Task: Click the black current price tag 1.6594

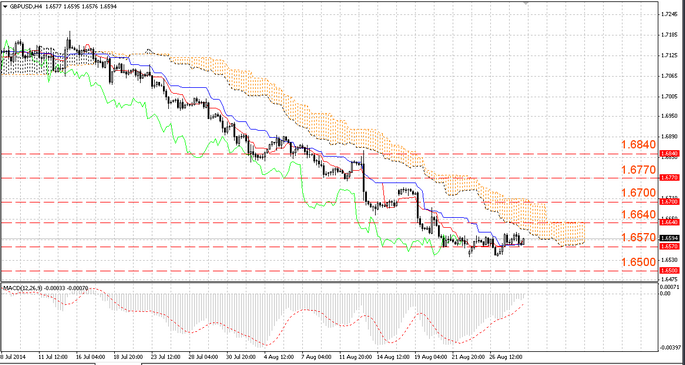Action: click(669, 238)
